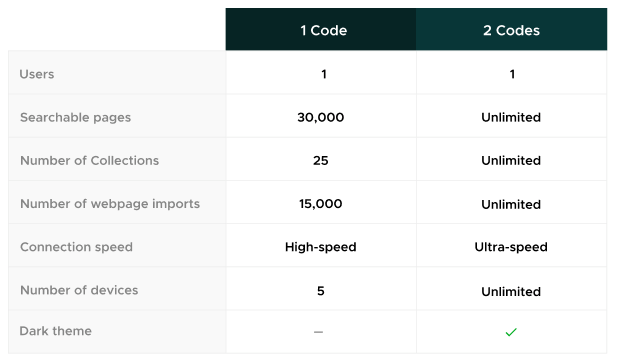Viewport: 619px width, 360px height.
Task: Click Unlimited in Number of Collections row
Action: point(511,161)
